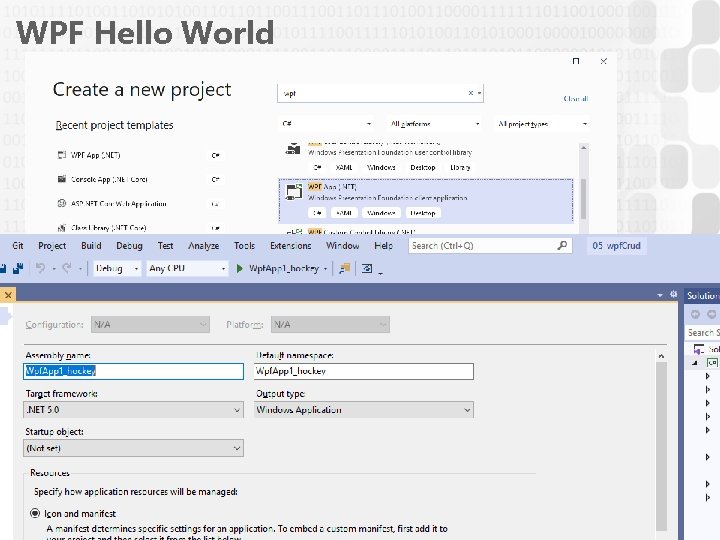
Task: Click the Live Share toolbar icon
Action: click(367, 269)
